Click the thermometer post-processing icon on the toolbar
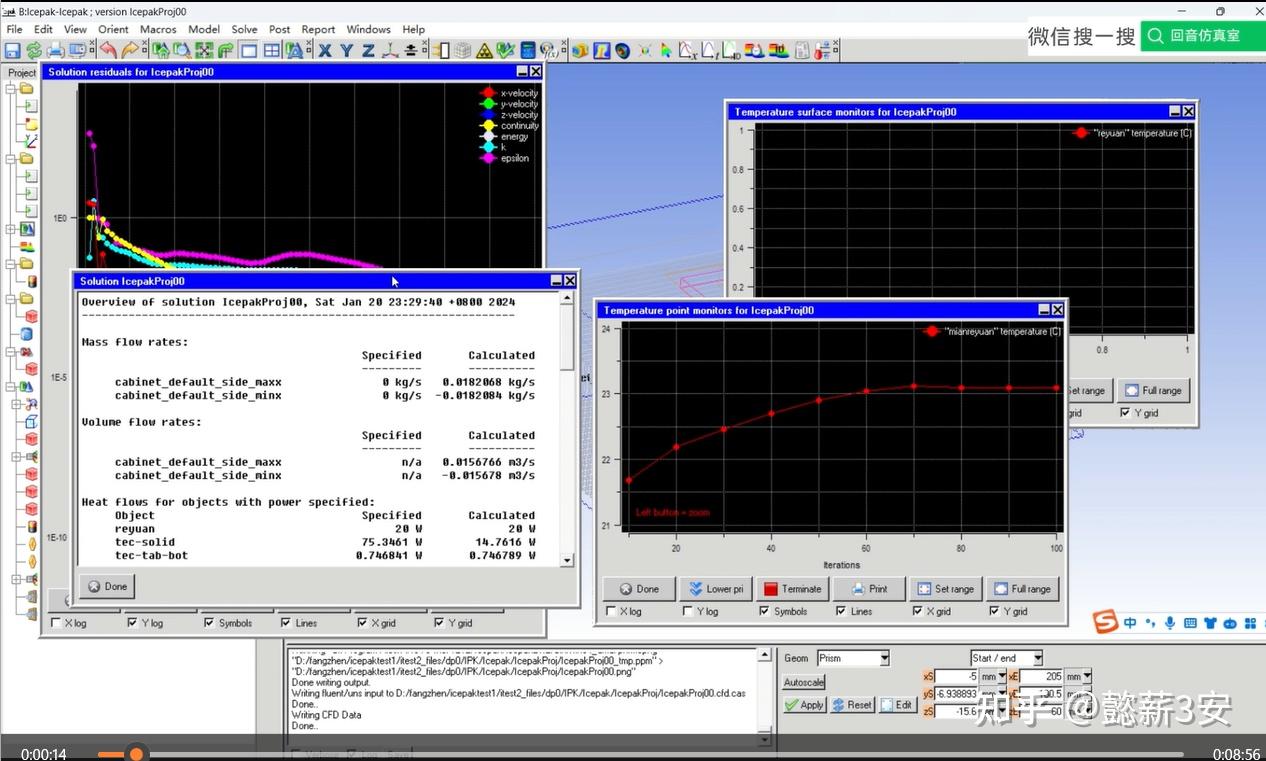Viewport: 1266px width, 761px height. point(820,50)
